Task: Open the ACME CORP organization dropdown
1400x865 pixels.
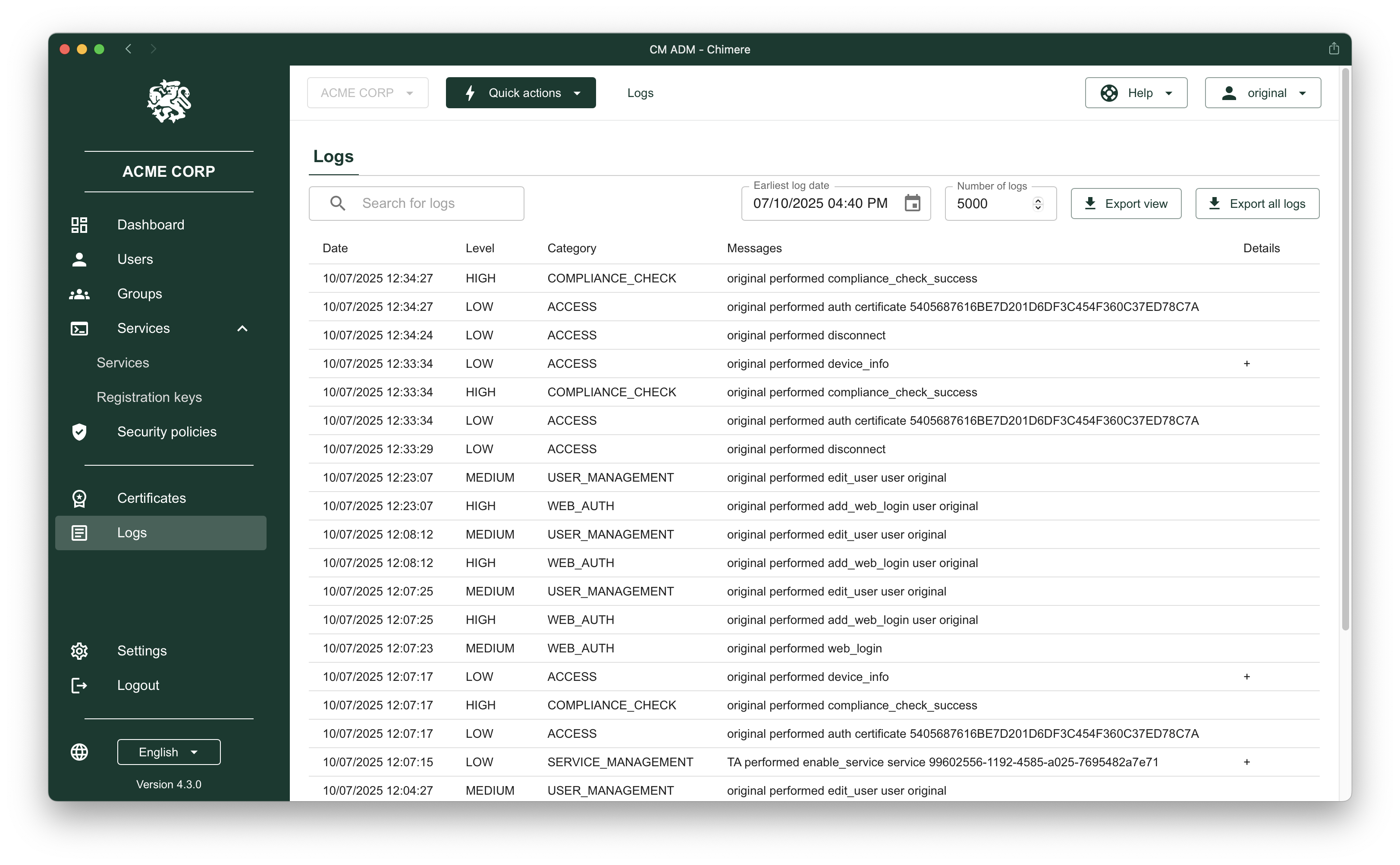Action: tap(367, 93)
